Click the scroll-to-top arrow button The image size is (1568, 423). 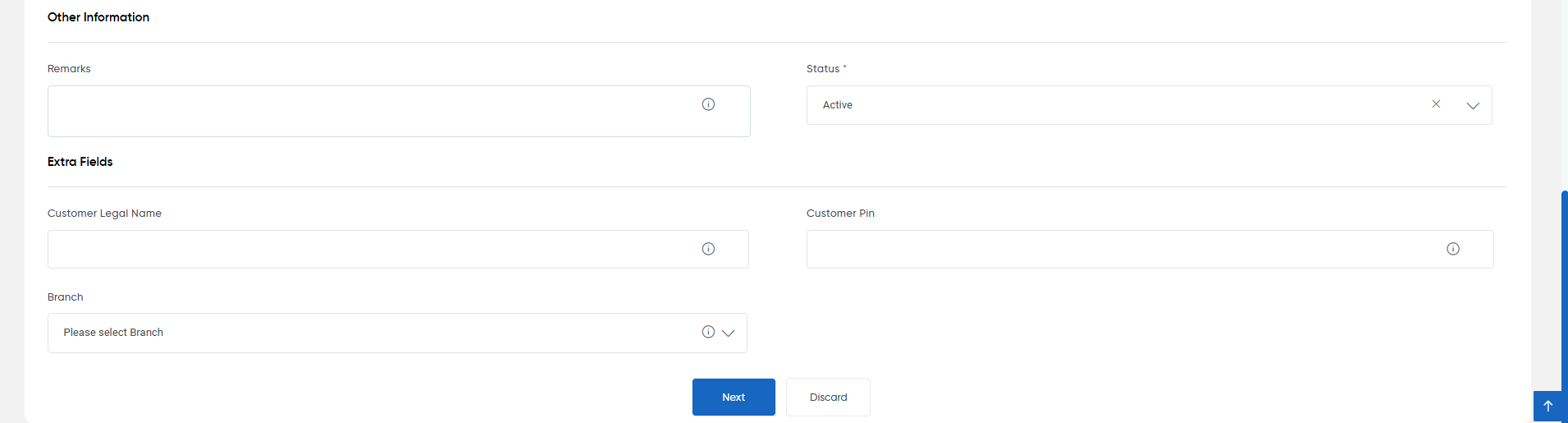coord(1548,406)
